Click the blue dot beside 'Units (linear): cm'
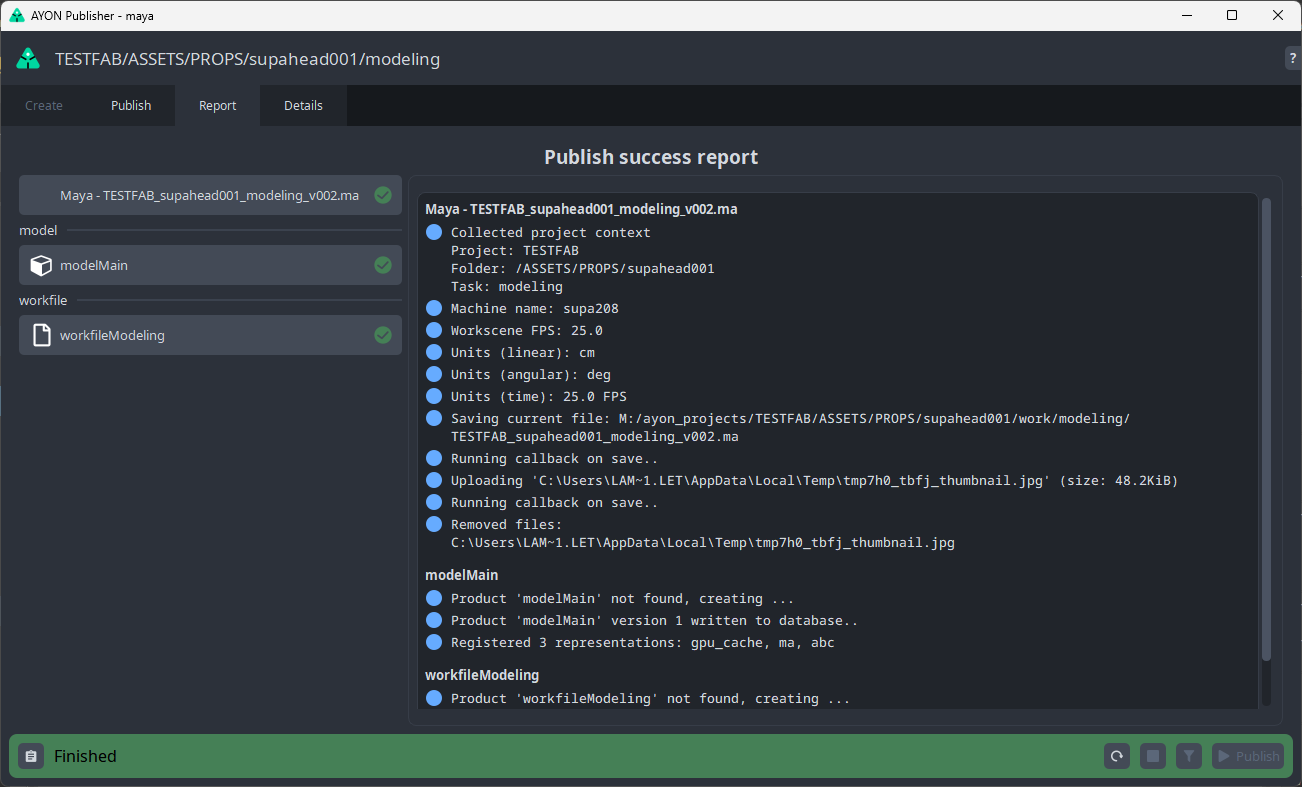Viewport: 1302px width, 787px height. [x=434, y=352]
